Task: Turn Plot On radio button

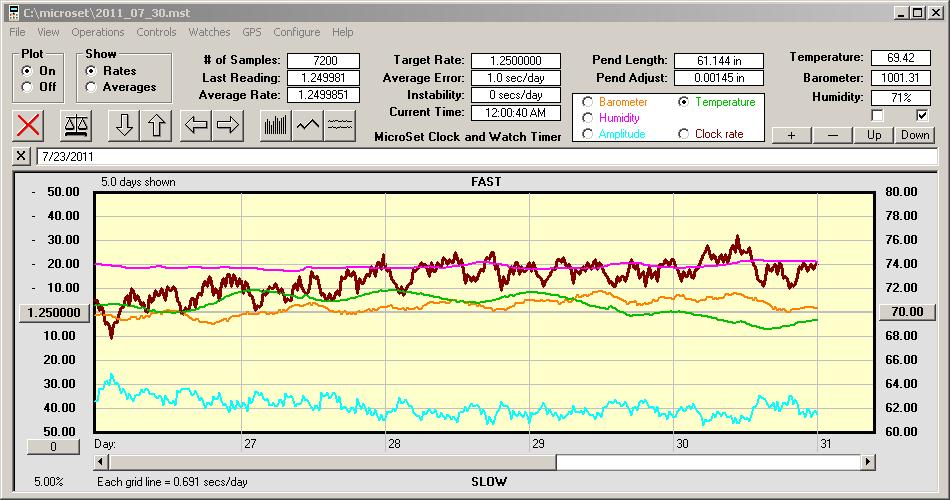Action: tap(27, 71)
